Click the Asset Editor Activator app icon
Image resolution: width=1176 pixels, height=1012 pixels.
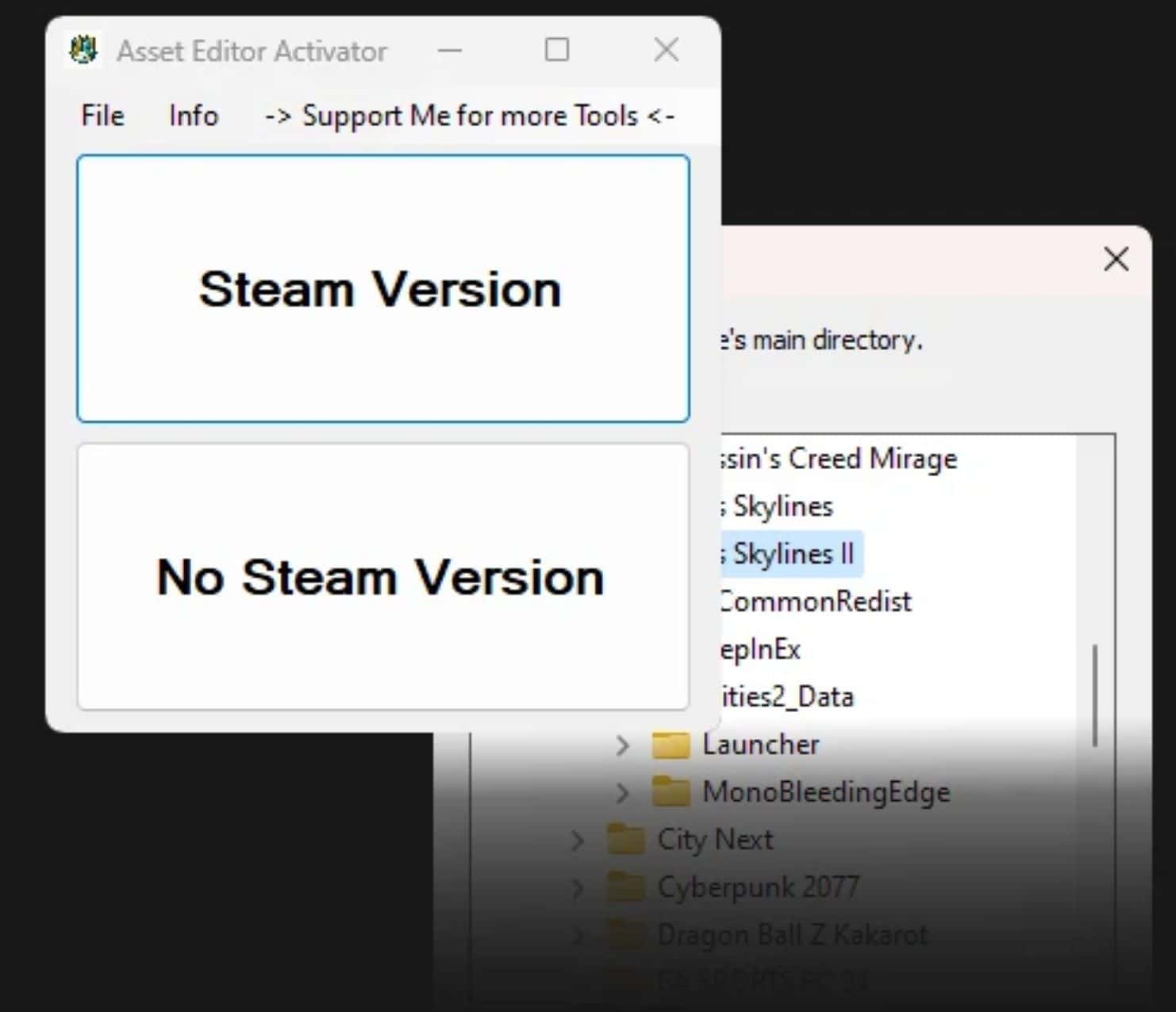(x=83, y=50)
